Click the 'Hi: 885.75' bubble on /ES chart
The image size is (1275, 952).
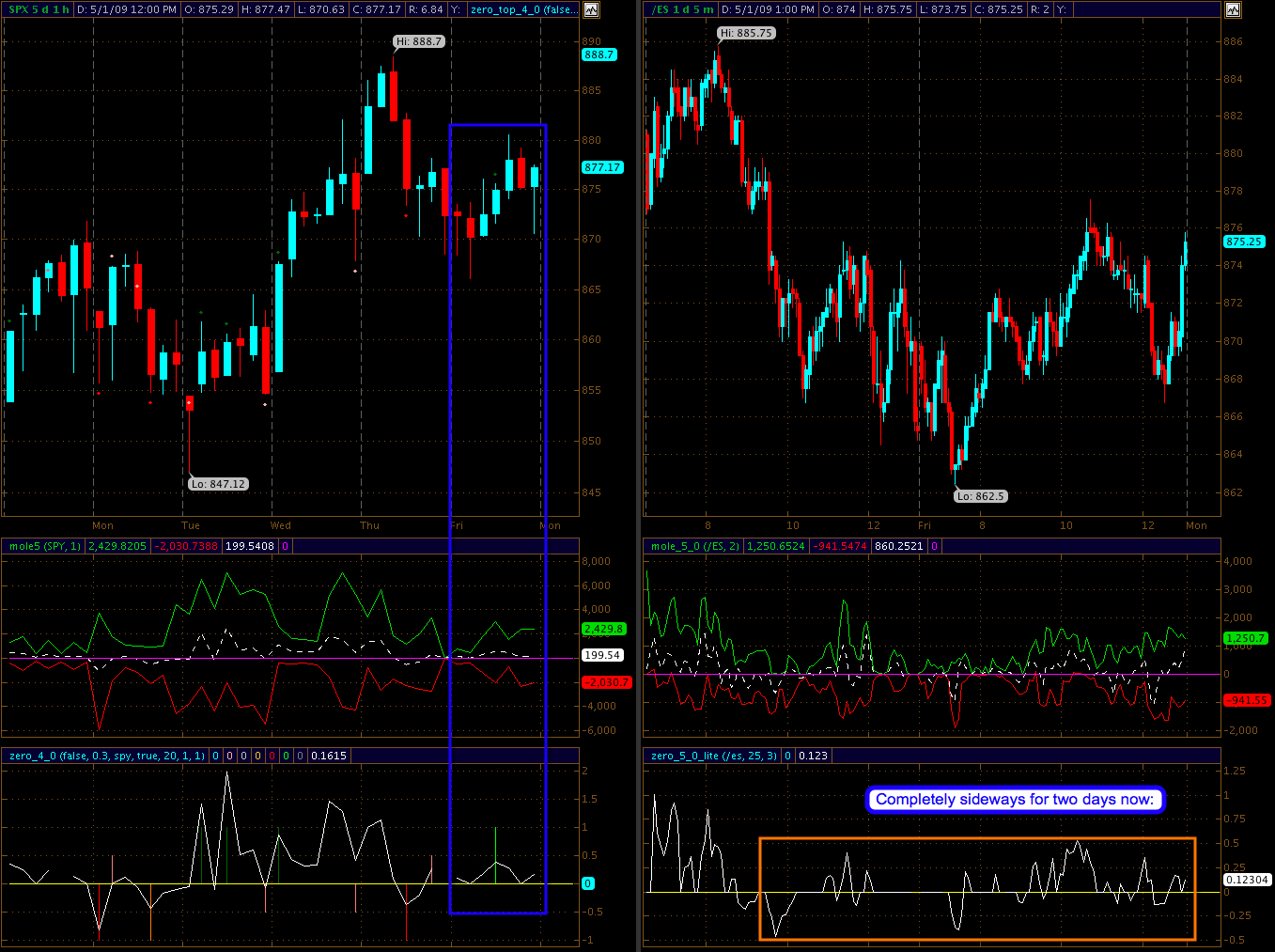pyautogui.click(x=746, y=33)
